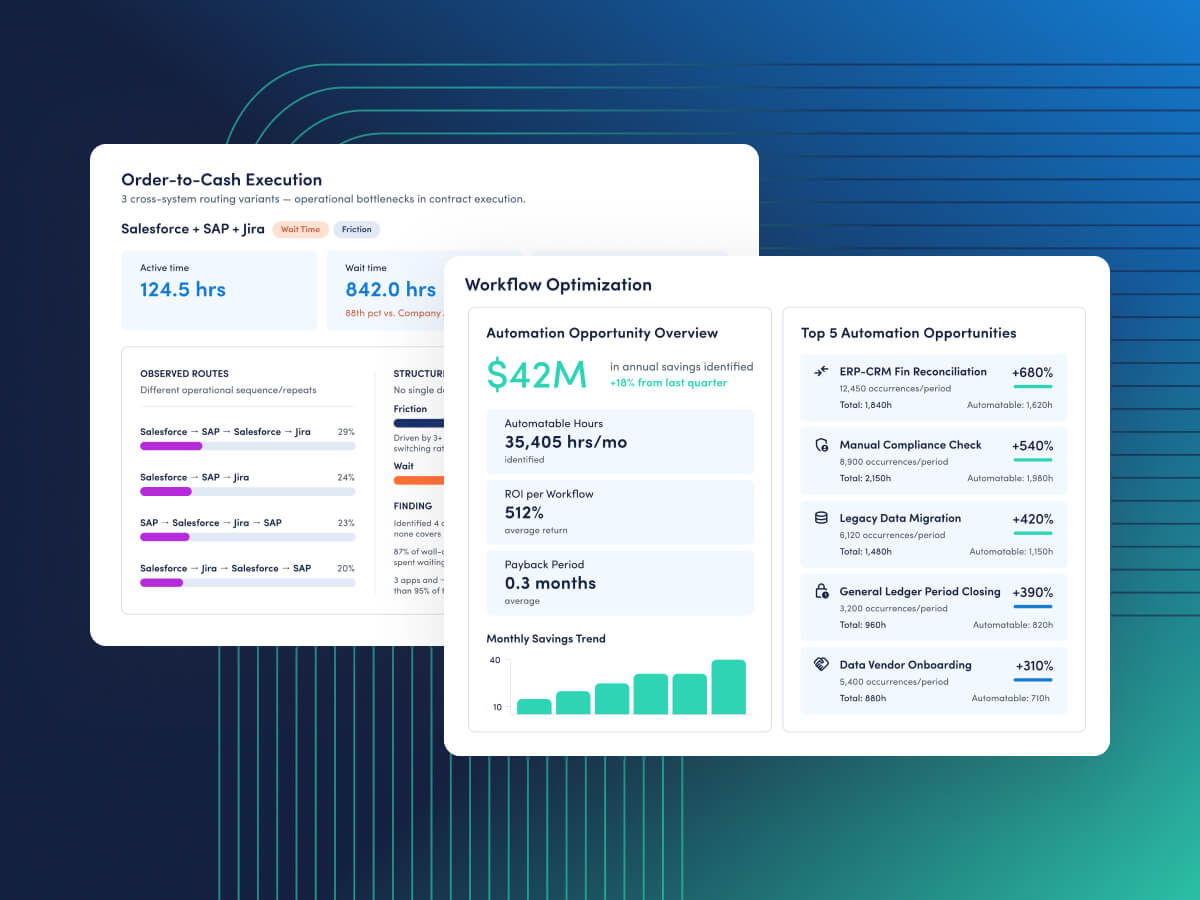Click the SAP → Salesforce → Jira → SAP progress bar

pos(247,537)
